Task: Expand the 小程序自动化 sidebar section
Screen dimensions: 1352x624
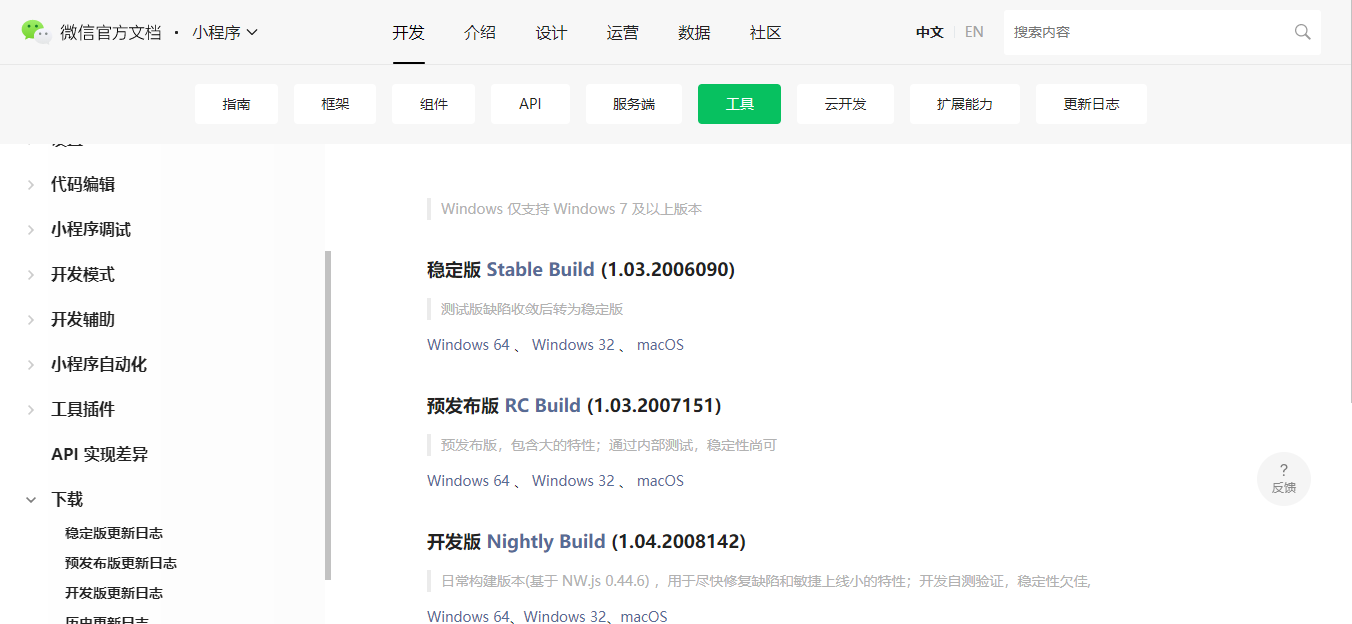Action: (31, 364)
